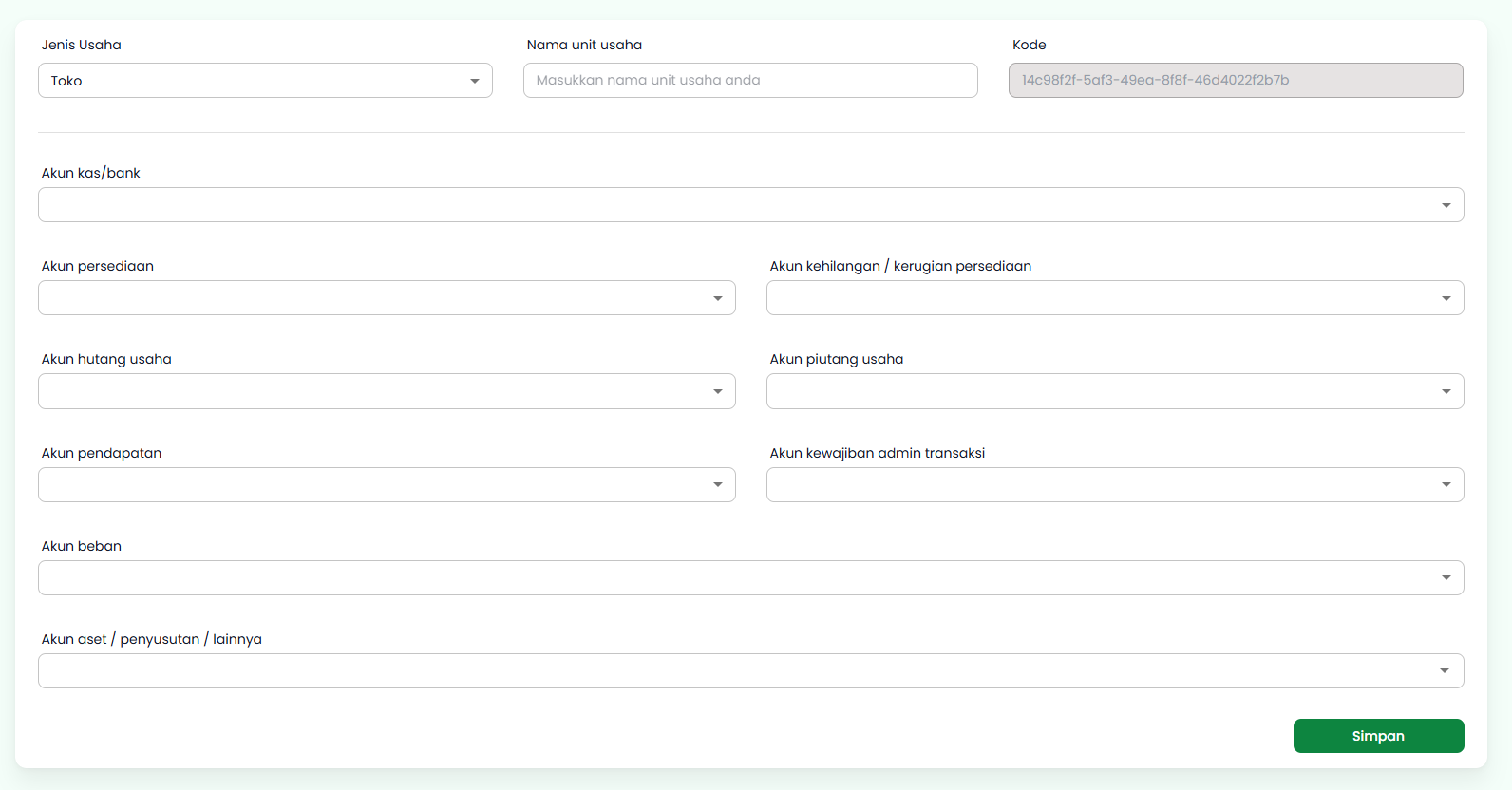Screen dimensions: 1512x790
Task: Click the caret icon in Akun piutang usaha
Action: tap(1446, 391)
